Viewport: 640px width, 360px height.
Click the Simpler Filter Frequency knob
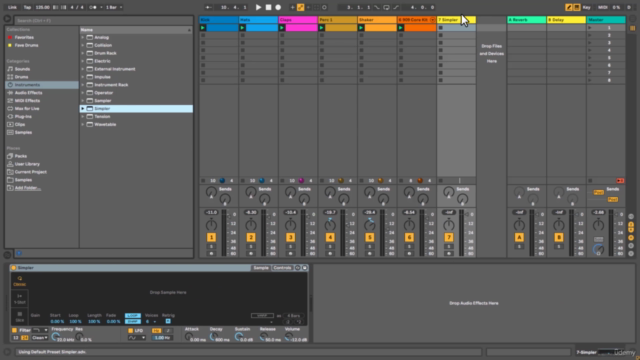coord(56,337)
